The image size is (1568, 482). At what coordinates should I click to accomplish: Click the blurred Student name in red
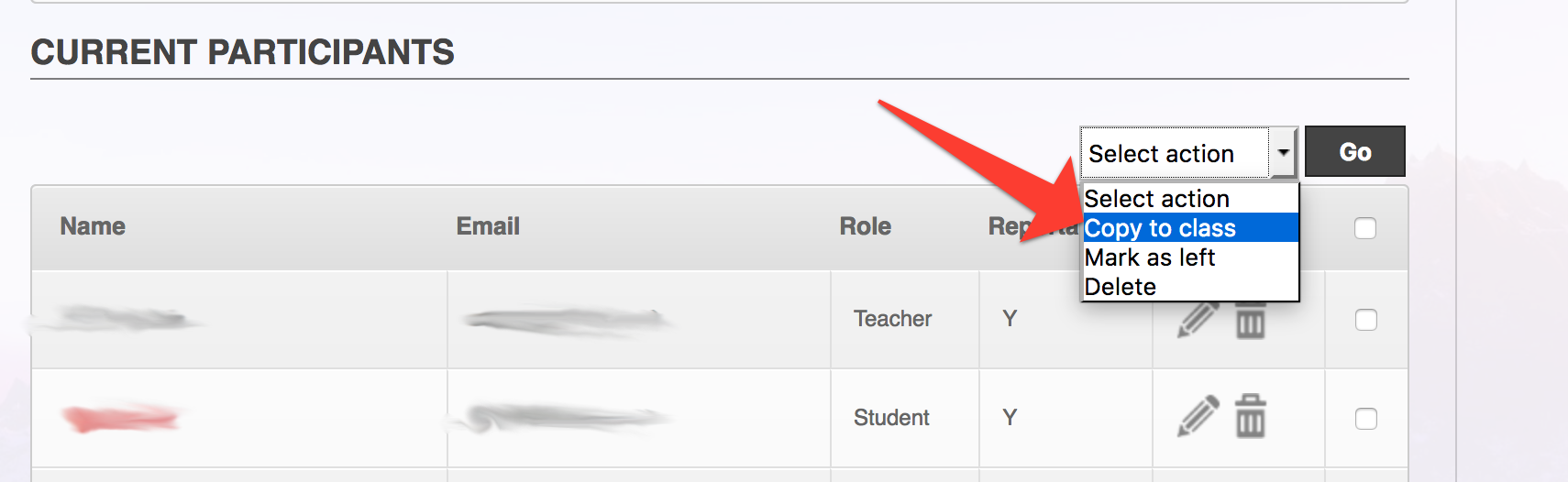[x=120, y=418]
